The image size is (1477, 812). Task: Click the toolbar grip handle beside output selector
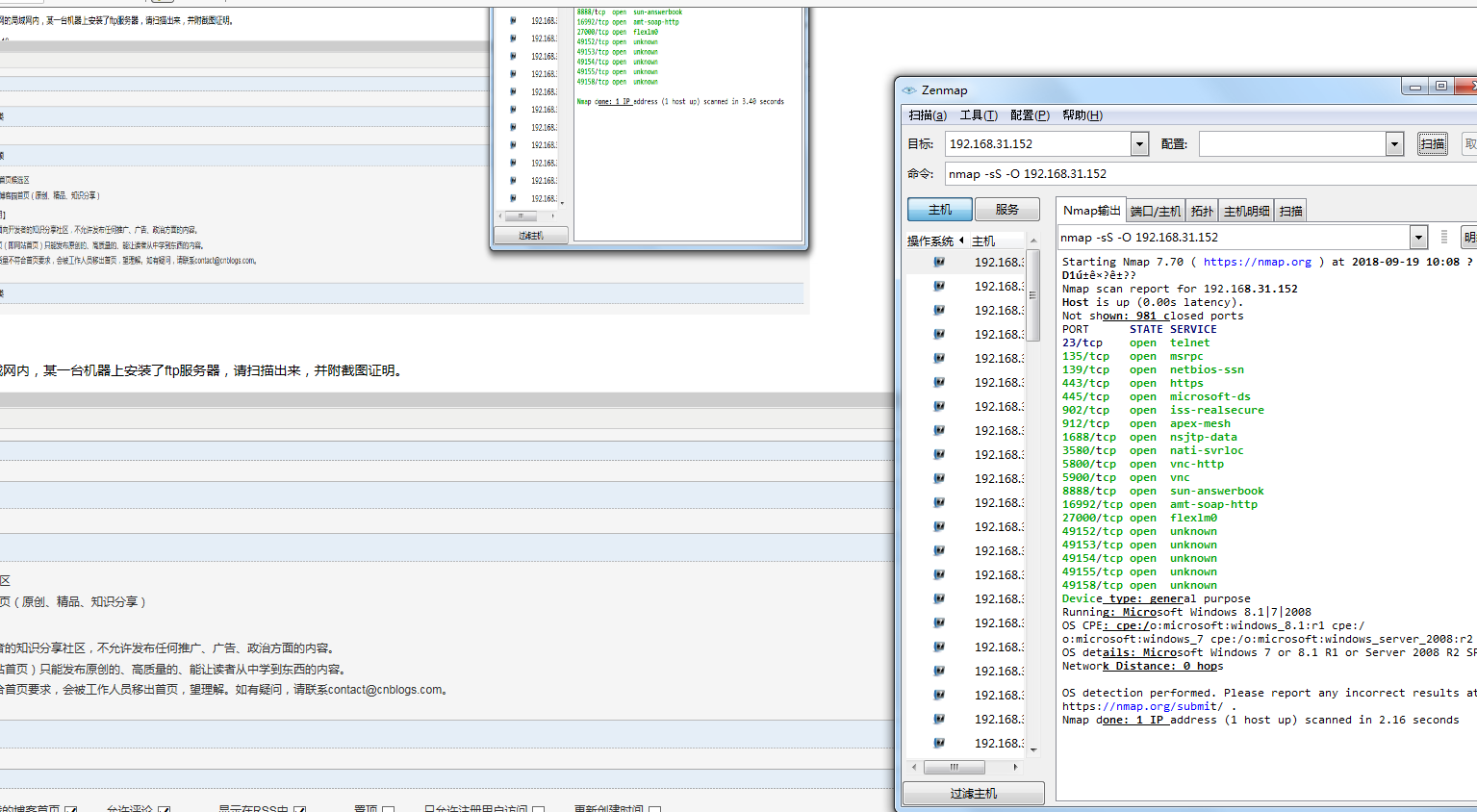click(1443, 237)
